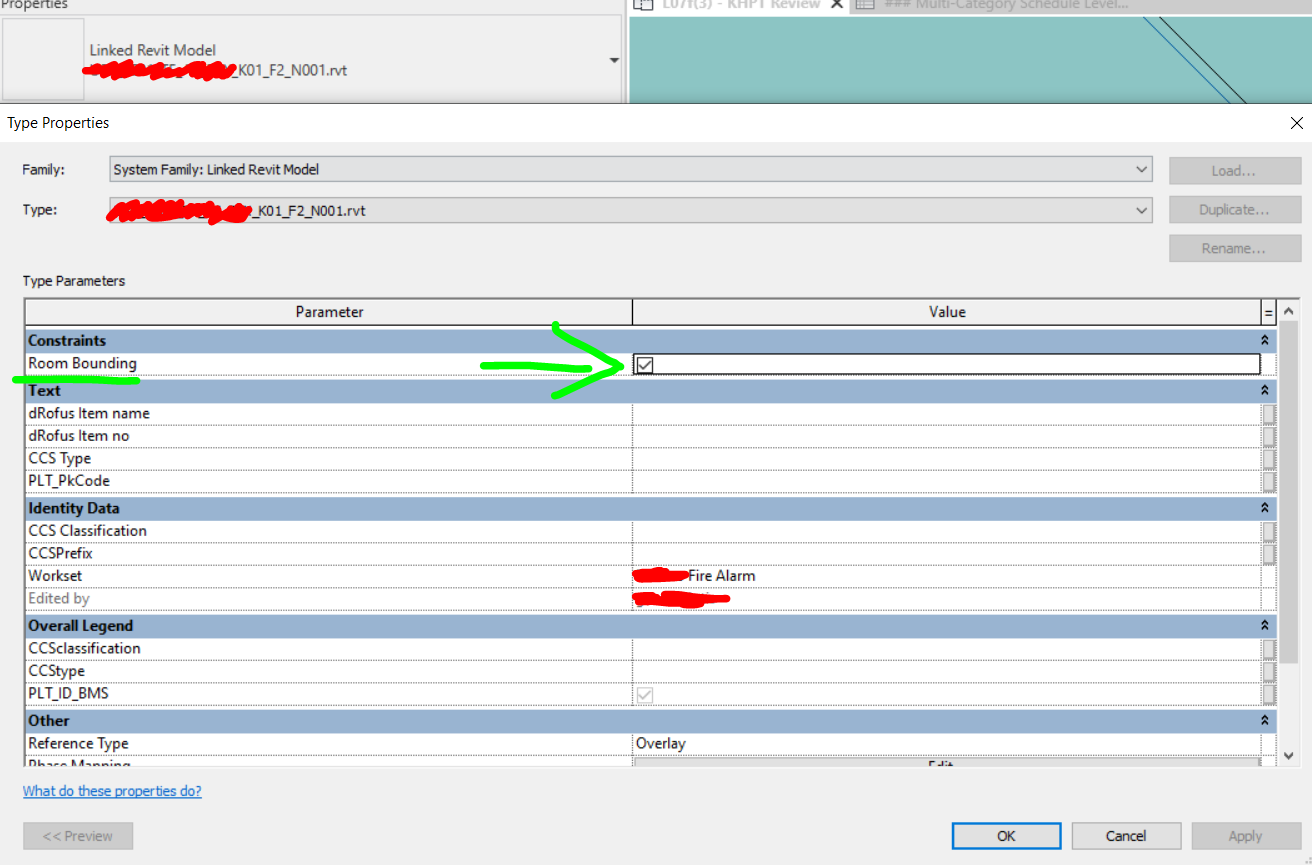The image size is (1312, 865).
Task: Switch to Multi-Category Schedule Level tab
Action: (x=1007, y=5)
